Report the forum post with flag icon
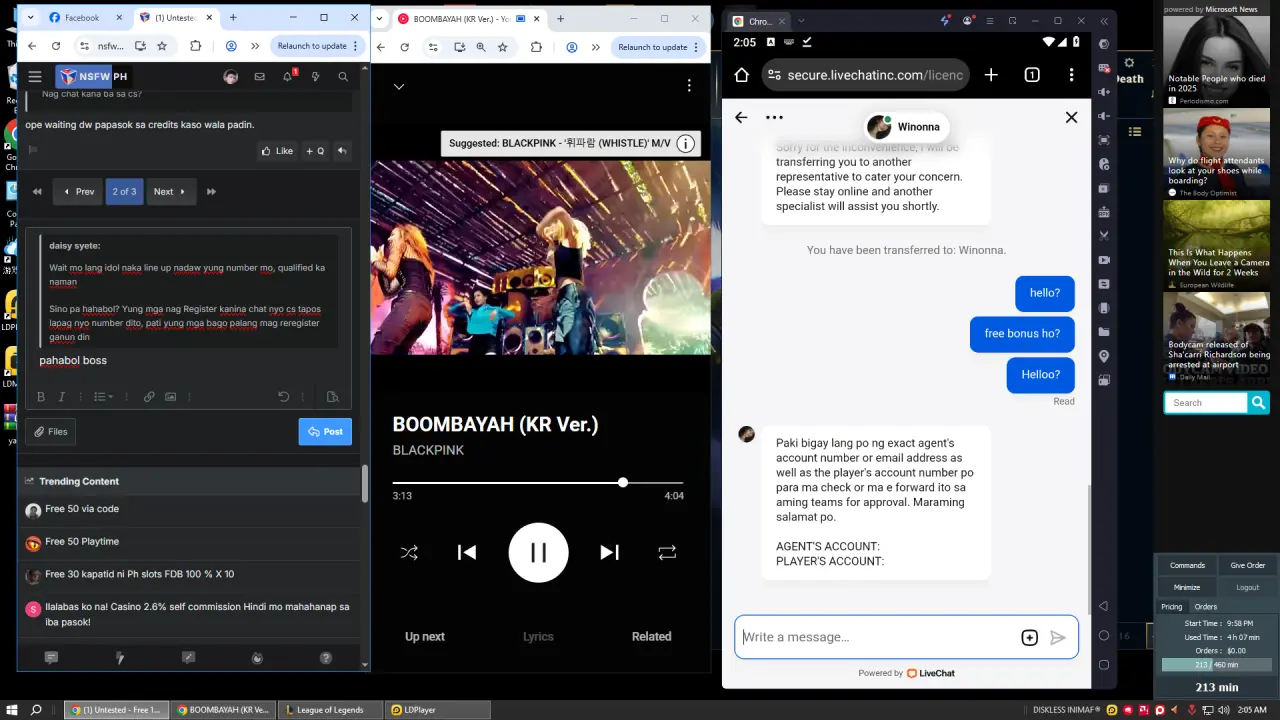 pyautogui.click(x=33, y=150)
